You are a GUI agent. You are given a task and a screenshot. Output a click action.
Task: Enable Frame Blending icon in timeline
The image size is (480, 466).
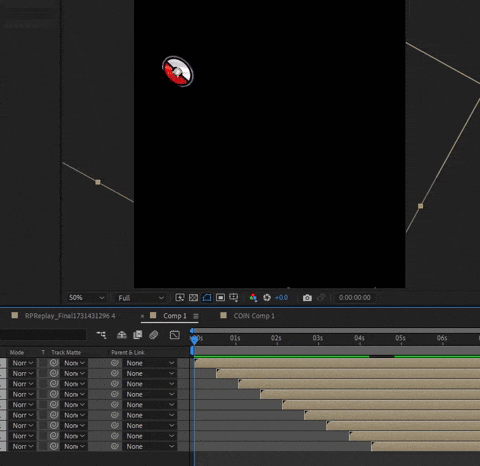click(138, 334)
